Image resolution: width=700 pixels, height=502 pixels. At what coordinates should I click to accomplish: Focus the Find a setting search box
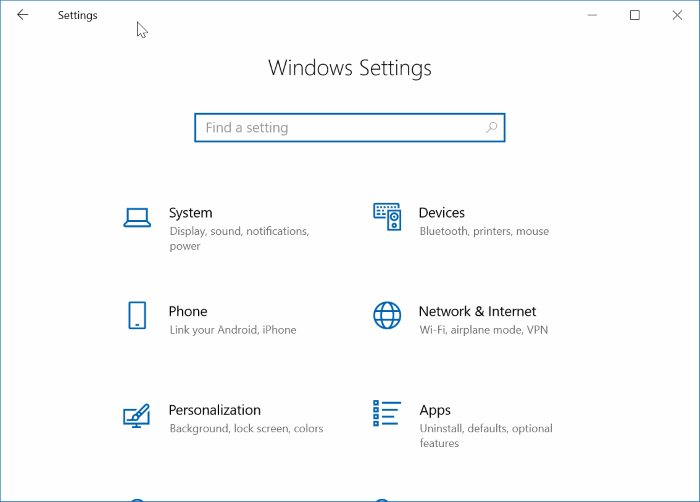(x=350, y=128)
